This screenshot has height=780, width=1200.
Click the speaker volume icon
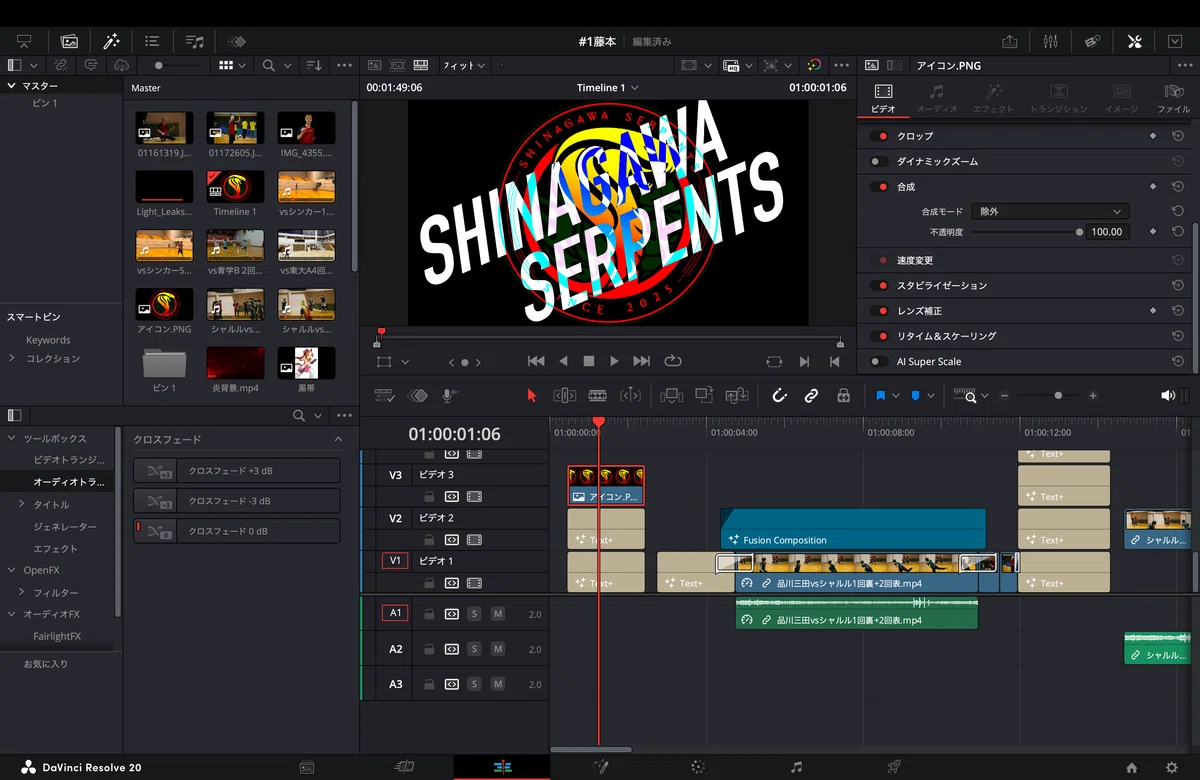pyautogui.click(x=1167, y=395)
